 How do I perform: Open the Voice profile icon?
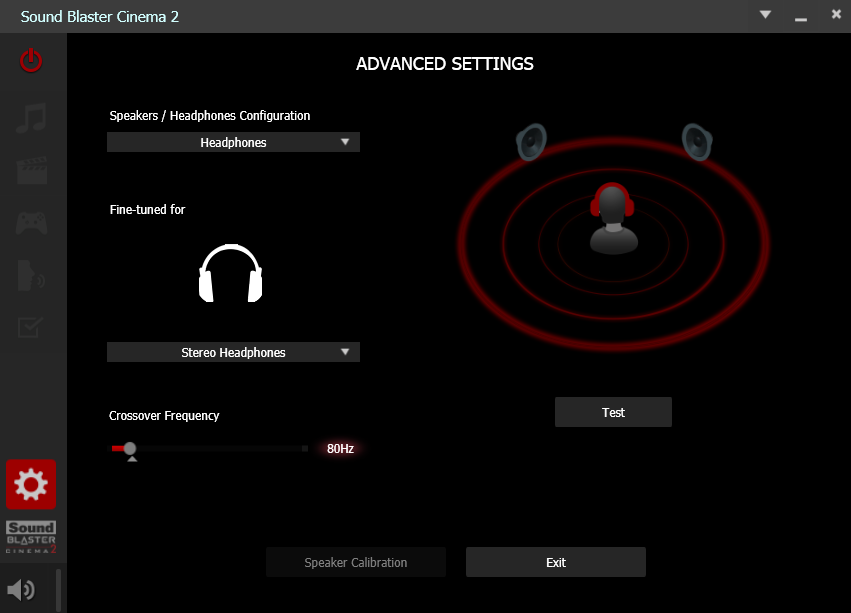31,275
